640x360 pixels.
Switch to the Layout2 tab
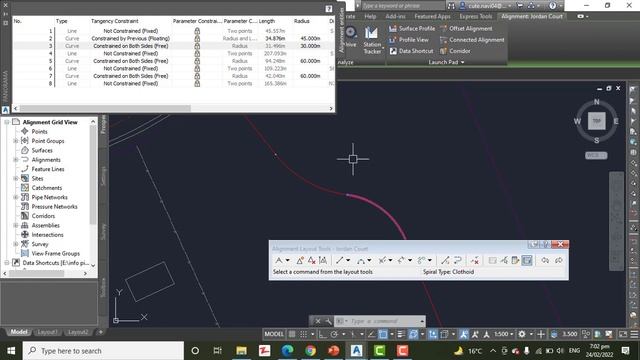click(x=78, y=332)
